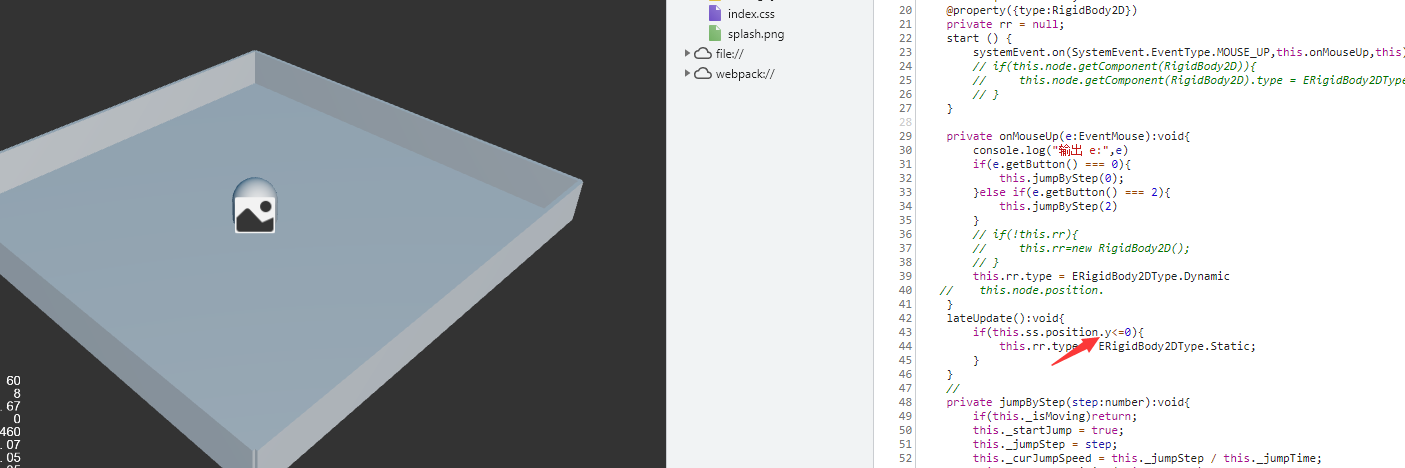The height and width of the screenshot is (468, 1405).
Task: Select the file:// tree label
Action: point(730,53)
